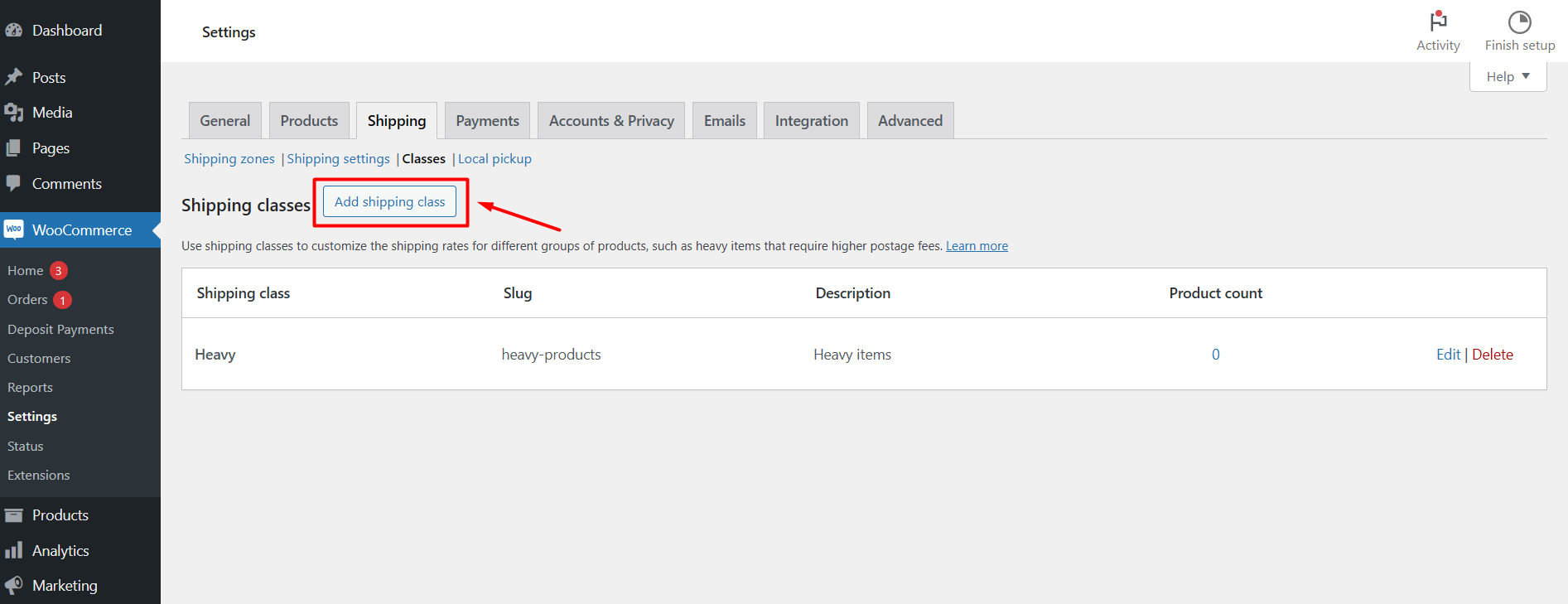This screenshot has height=604, width=1568.
Task: Click the Dashboard gauge icon
Action: (13, 31)
